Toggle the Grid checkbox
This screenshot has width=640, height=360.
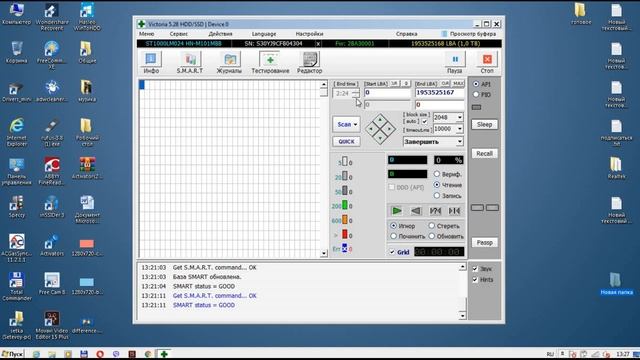click(392, 252)
